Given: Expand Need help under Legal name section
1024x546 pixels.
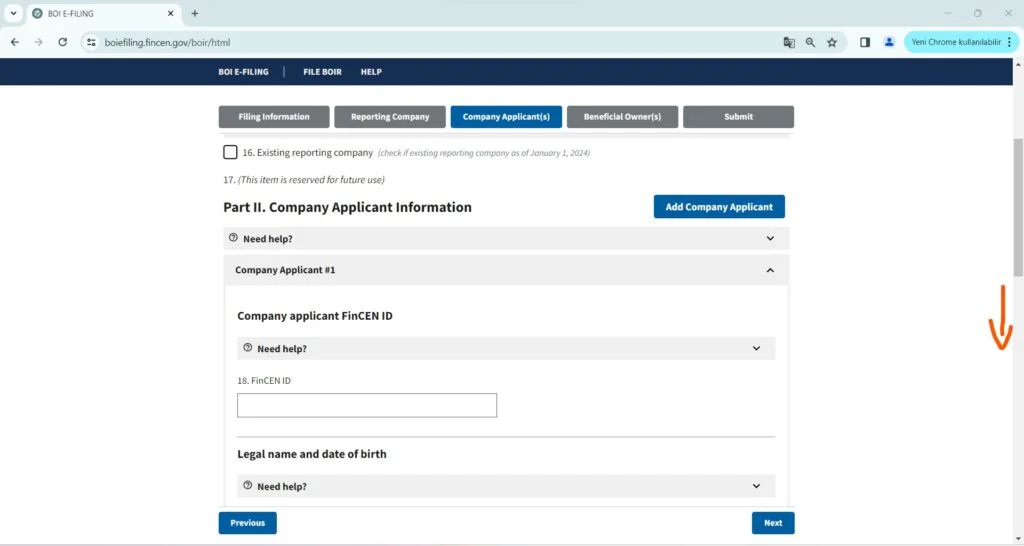Looking at the screenshot, I should (x=506, y=486).
